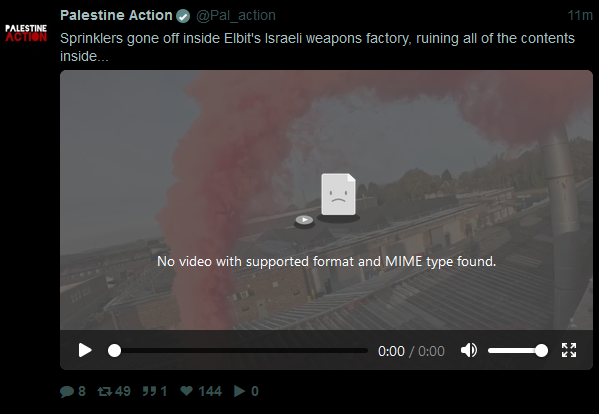Click the Palestine Action profile avatar

click(x=26, y=33)
